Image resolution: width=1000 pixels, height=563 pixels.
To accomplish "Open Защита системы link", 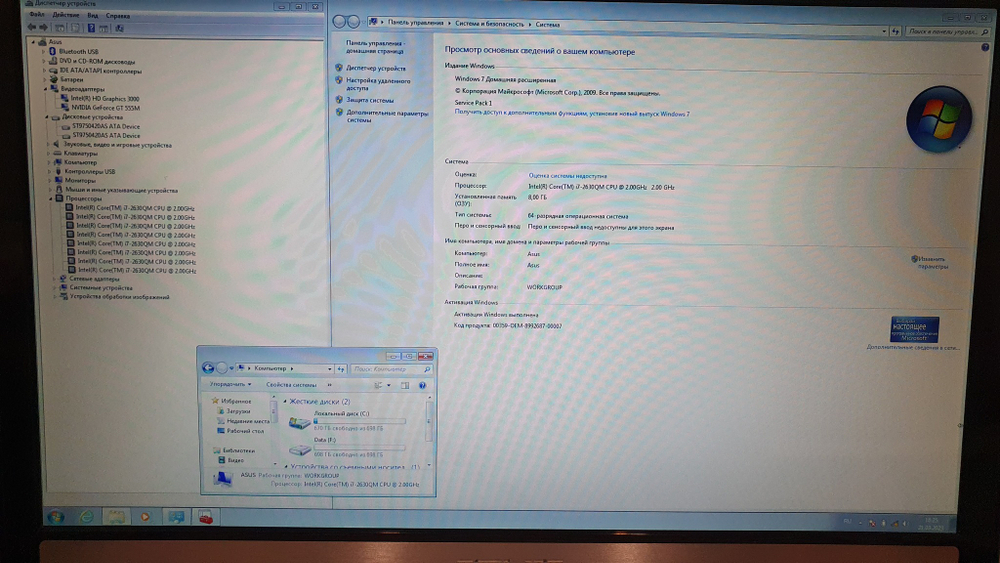I will pyautogui.click(x=370, y=100).
